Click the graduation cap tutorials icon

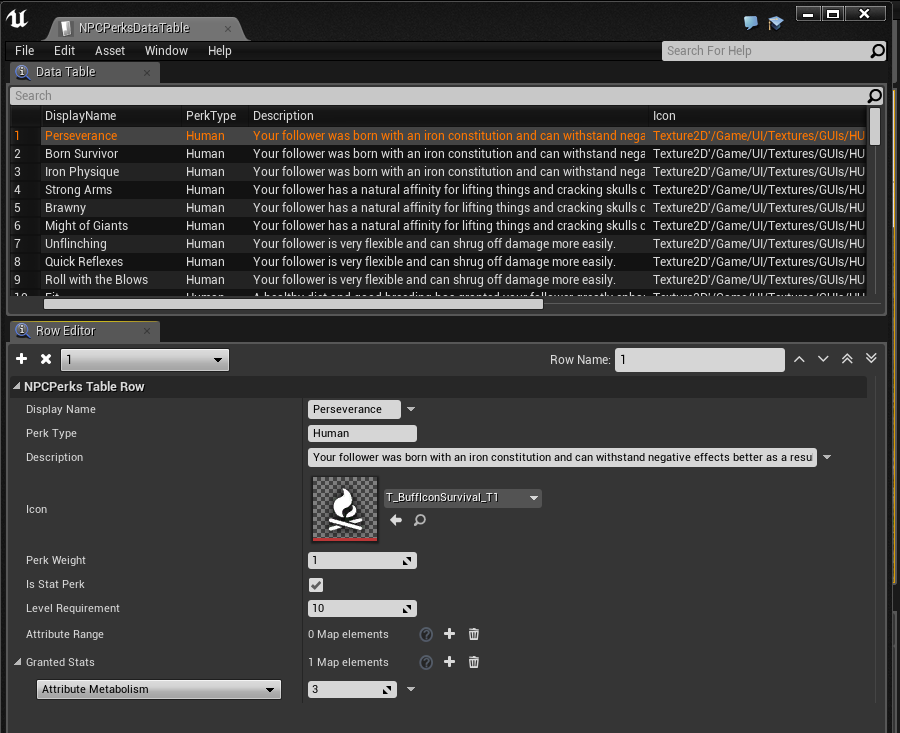(775, 23)
